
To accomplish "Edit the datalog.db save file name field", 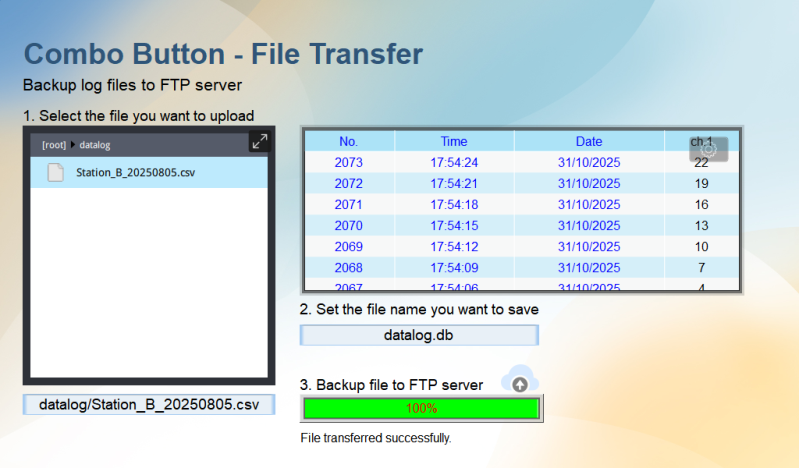I will 419,335.
